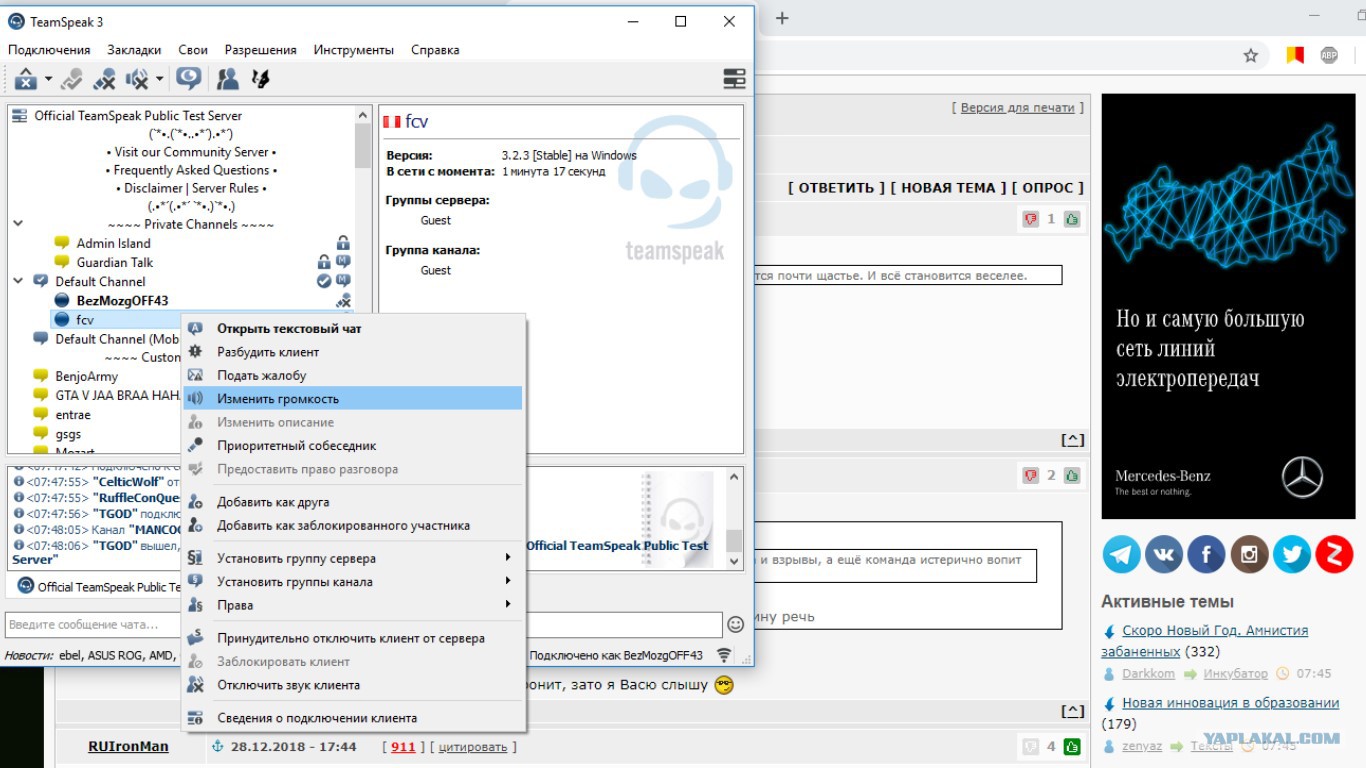
Task: Open the Версия для печати link
Action: tap(1017, 107)
